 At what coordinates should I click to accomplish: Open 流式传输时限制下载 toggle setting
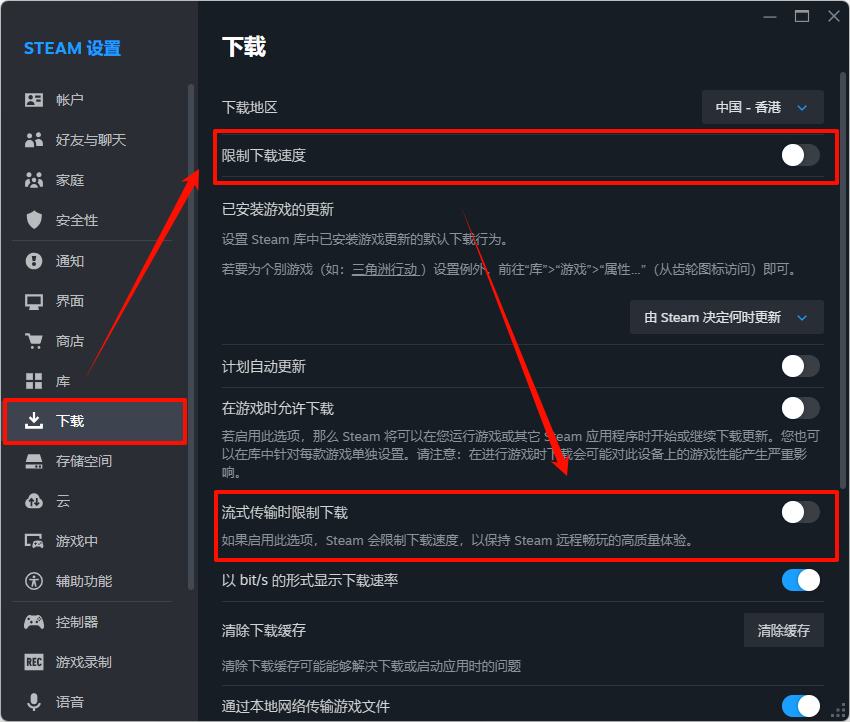tap(798, 510)
